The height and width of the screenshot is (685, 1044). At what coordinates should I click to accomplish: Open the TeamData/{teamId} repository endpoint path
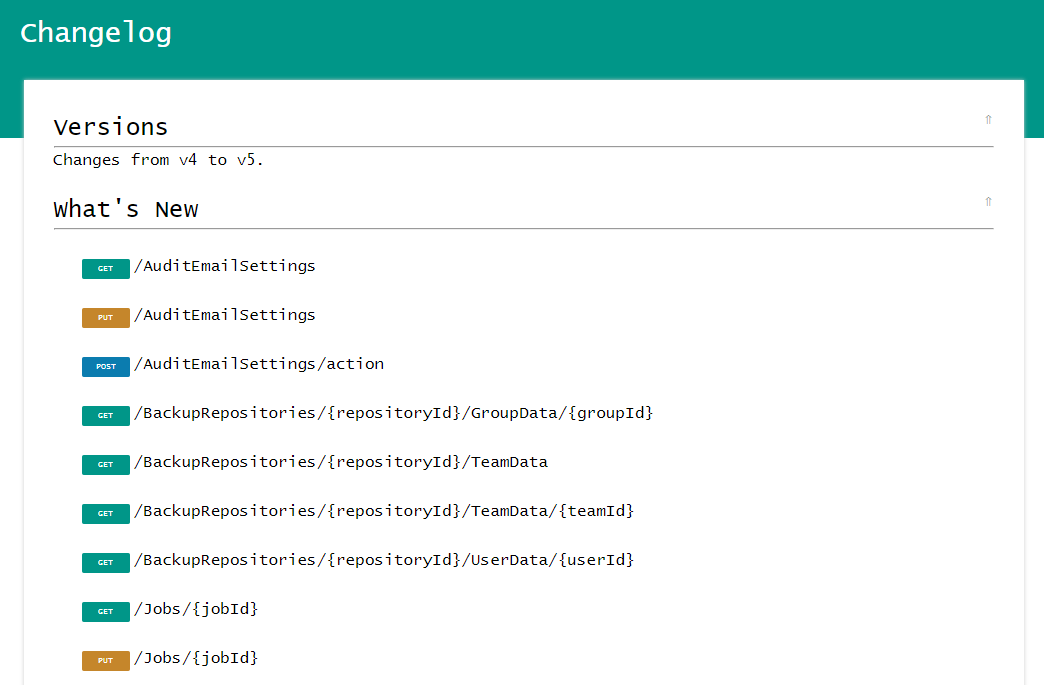[x=384, y=511]
